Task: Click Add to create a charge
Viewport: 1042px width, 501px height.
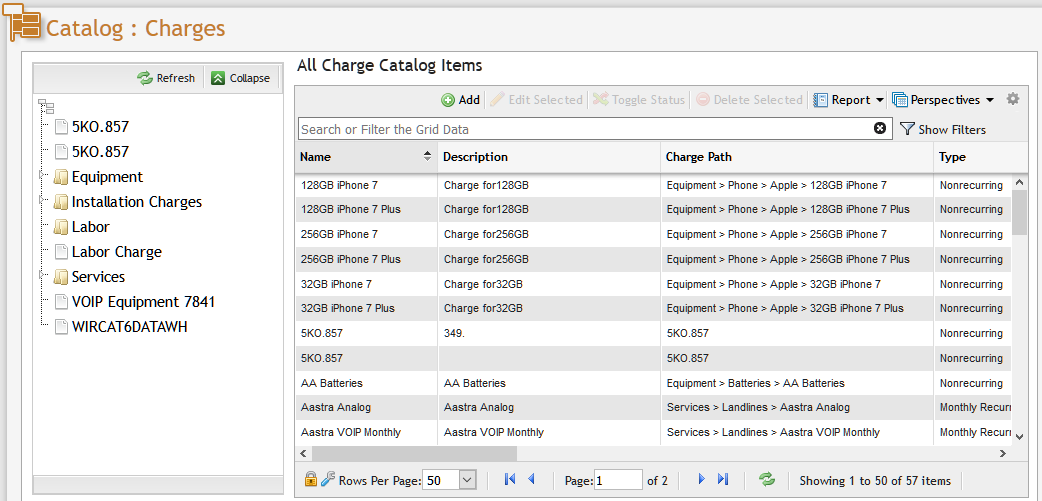Action: pyautogui.click(x=460, y=100)
